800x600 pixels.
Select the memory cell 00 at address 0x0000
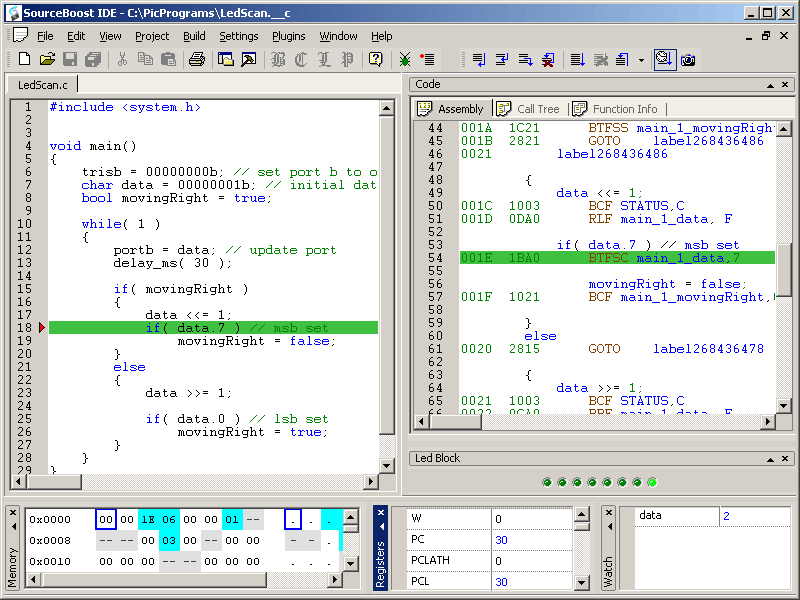pyautogui.click(x=106, y=519)
